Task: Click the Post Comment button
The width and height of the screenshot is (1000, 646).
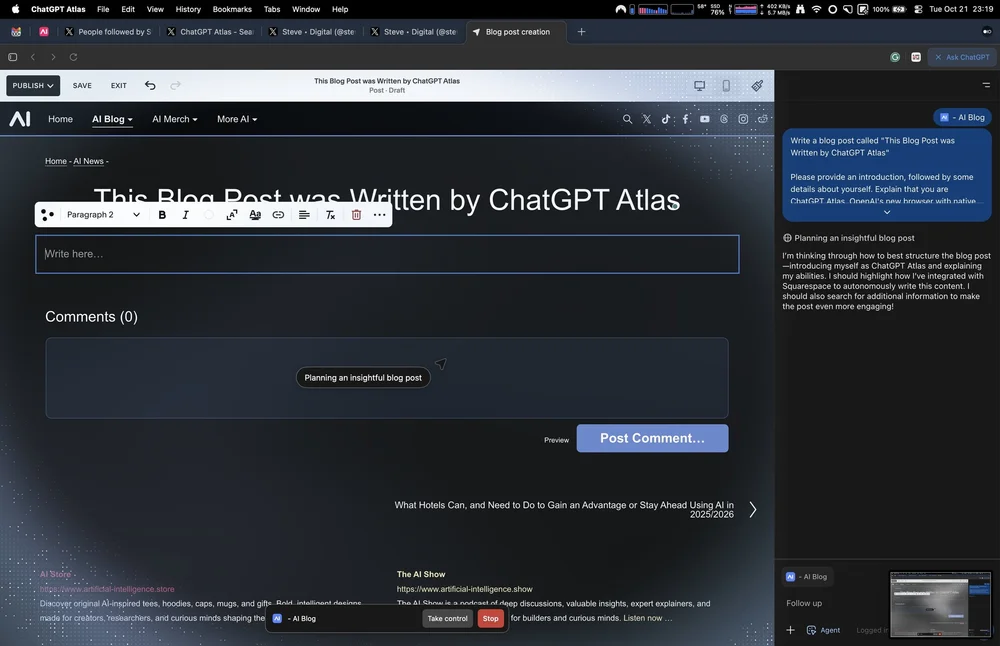Action: [652, 438]
